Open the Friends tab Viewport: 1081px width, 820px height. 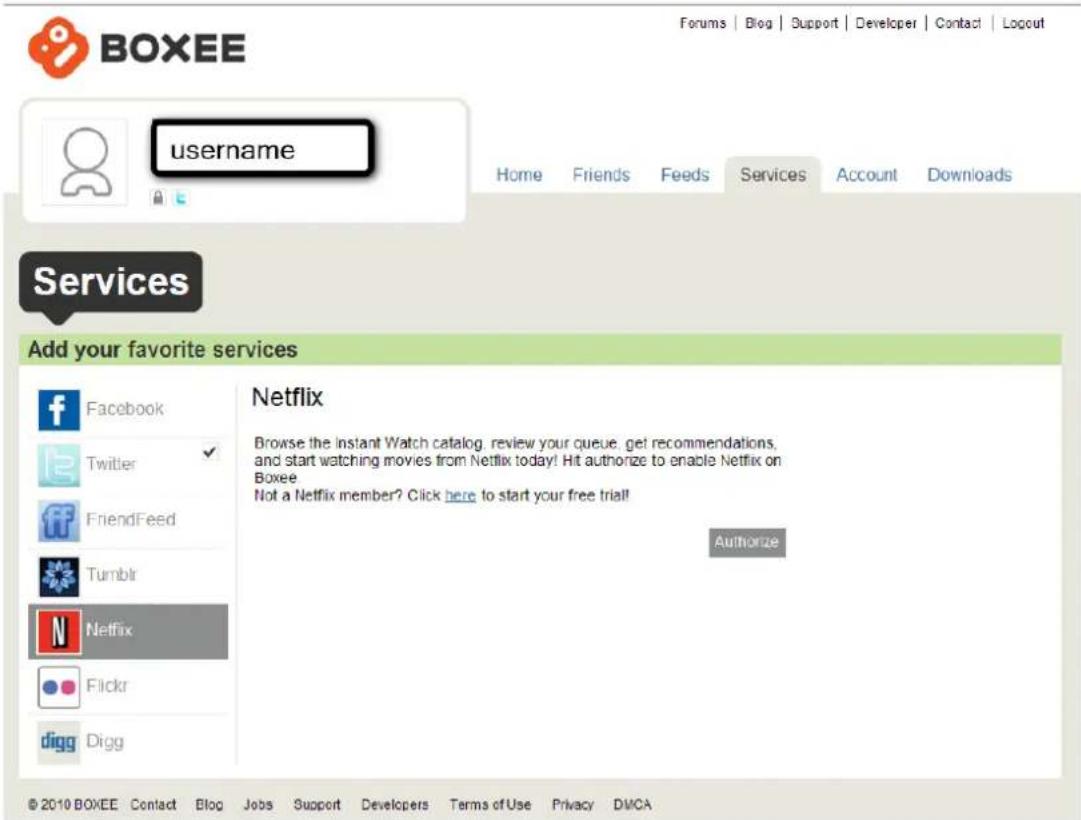[601, 175]
